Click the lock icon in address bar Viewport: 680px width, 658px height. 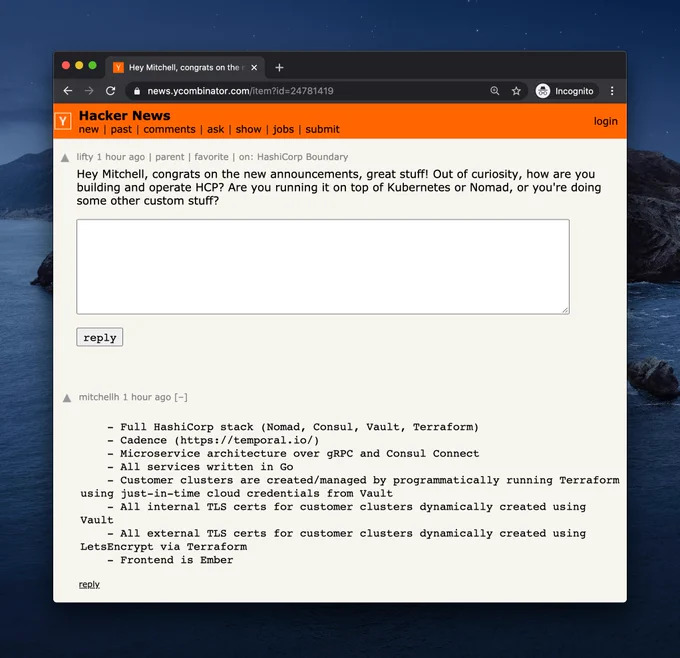[137, 91]
